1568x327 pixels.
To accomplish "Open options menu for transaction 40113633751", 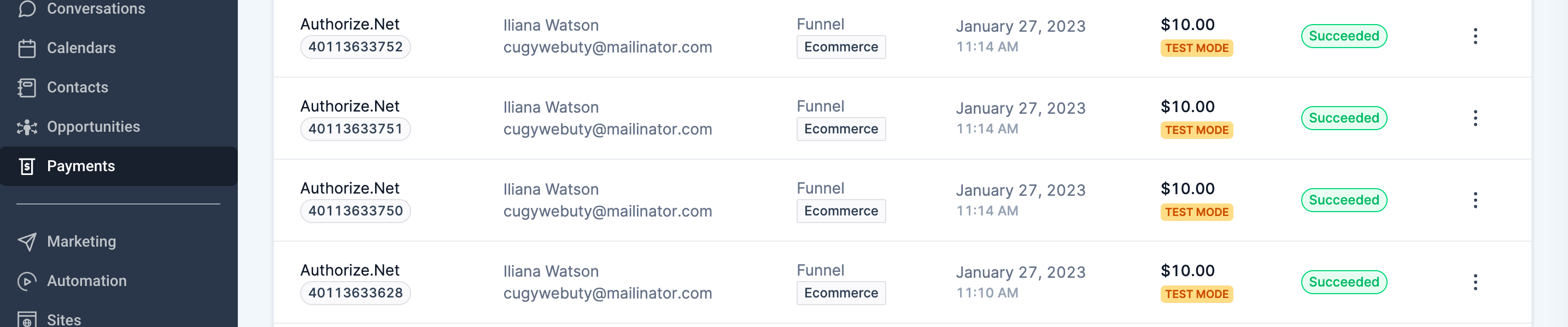I will (1475, 118).
